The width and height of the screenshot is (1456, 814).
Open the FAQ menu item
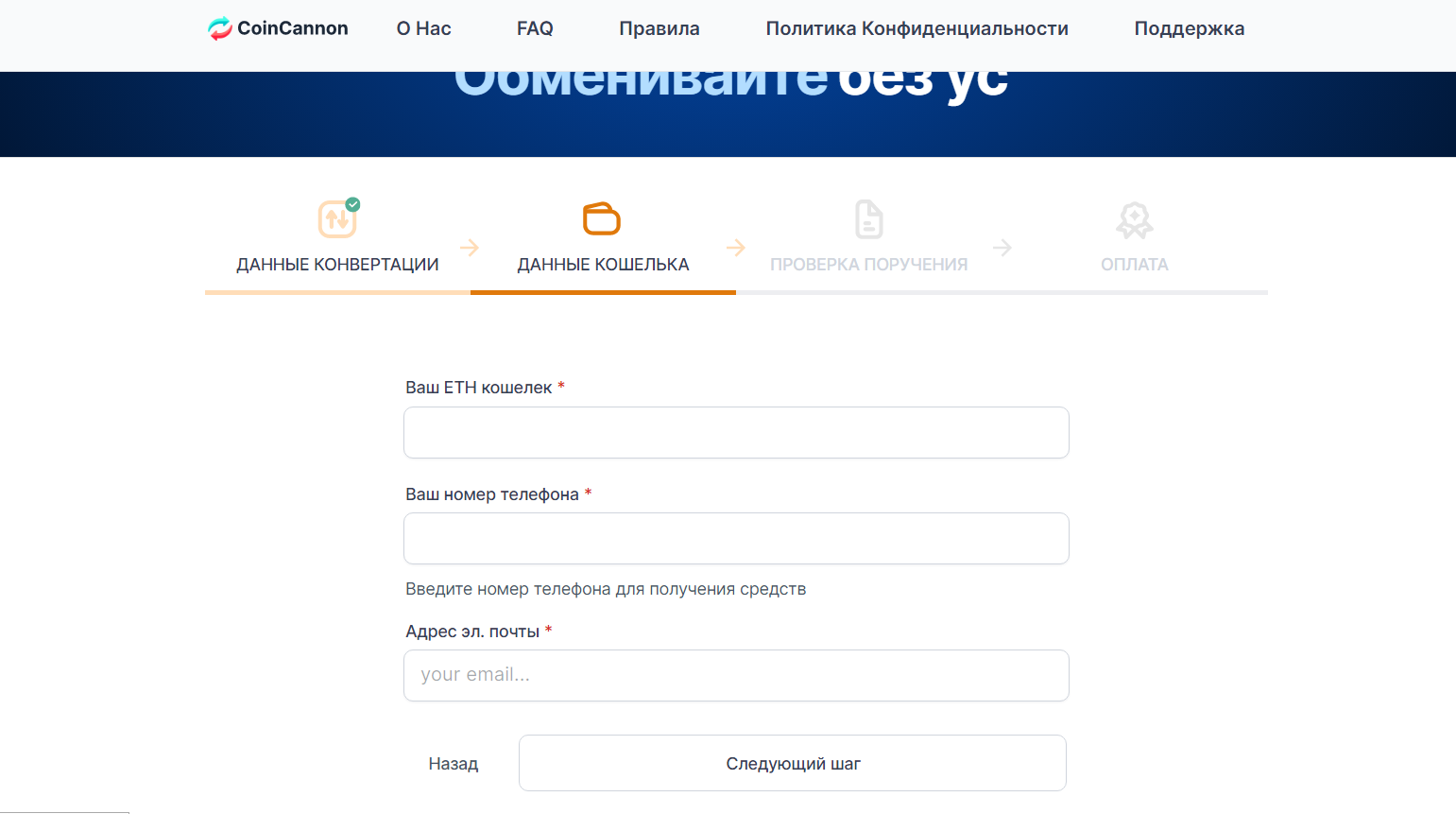[534, 28]
